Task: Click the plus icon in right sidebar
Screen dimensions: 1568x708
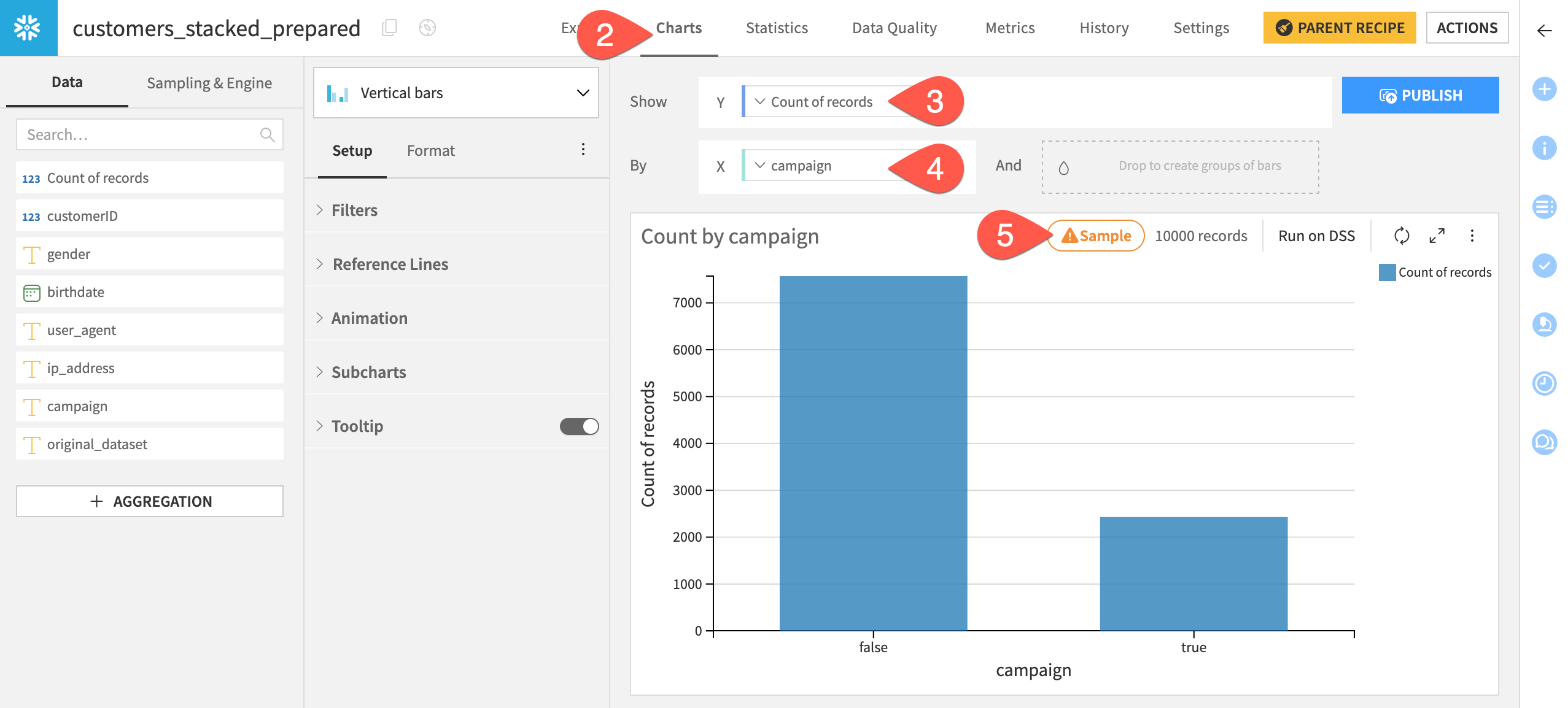Action: pos(1544,89)
